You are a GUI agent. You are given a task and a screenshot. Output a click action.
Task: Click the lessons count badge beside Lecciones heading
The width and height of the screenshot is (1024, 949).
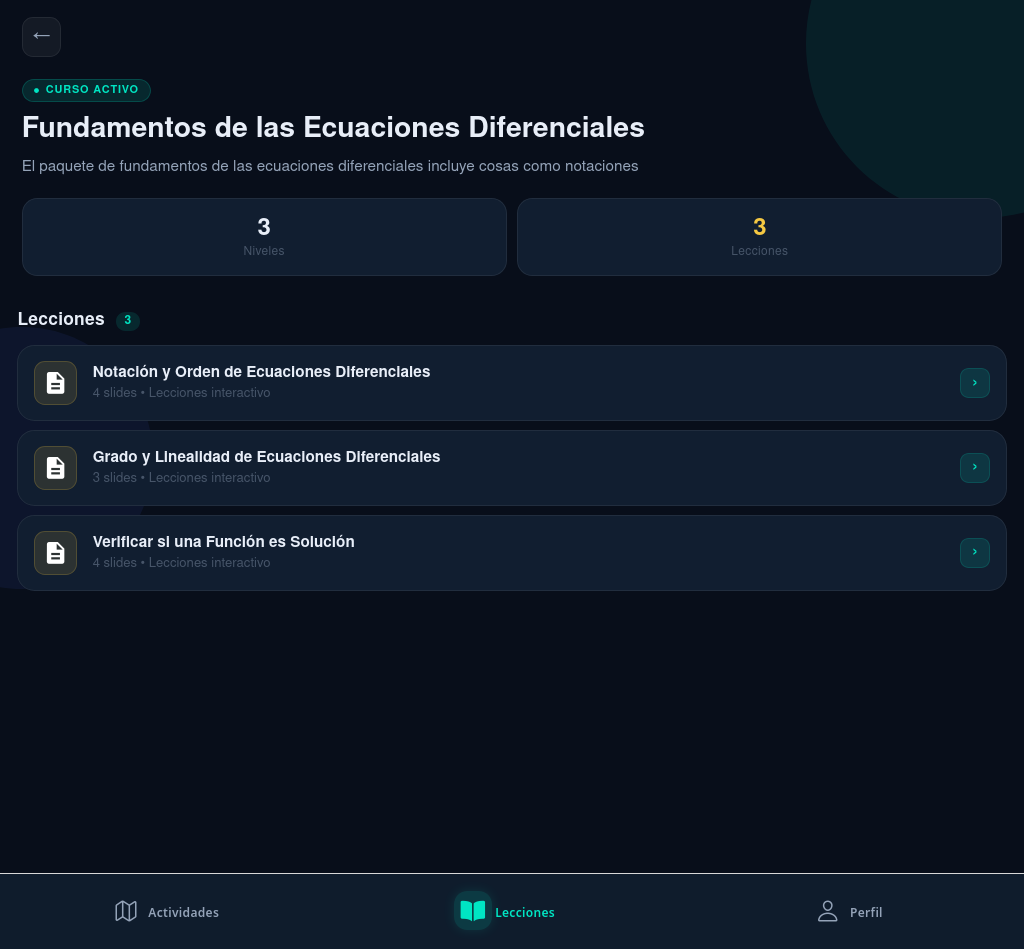128,320
